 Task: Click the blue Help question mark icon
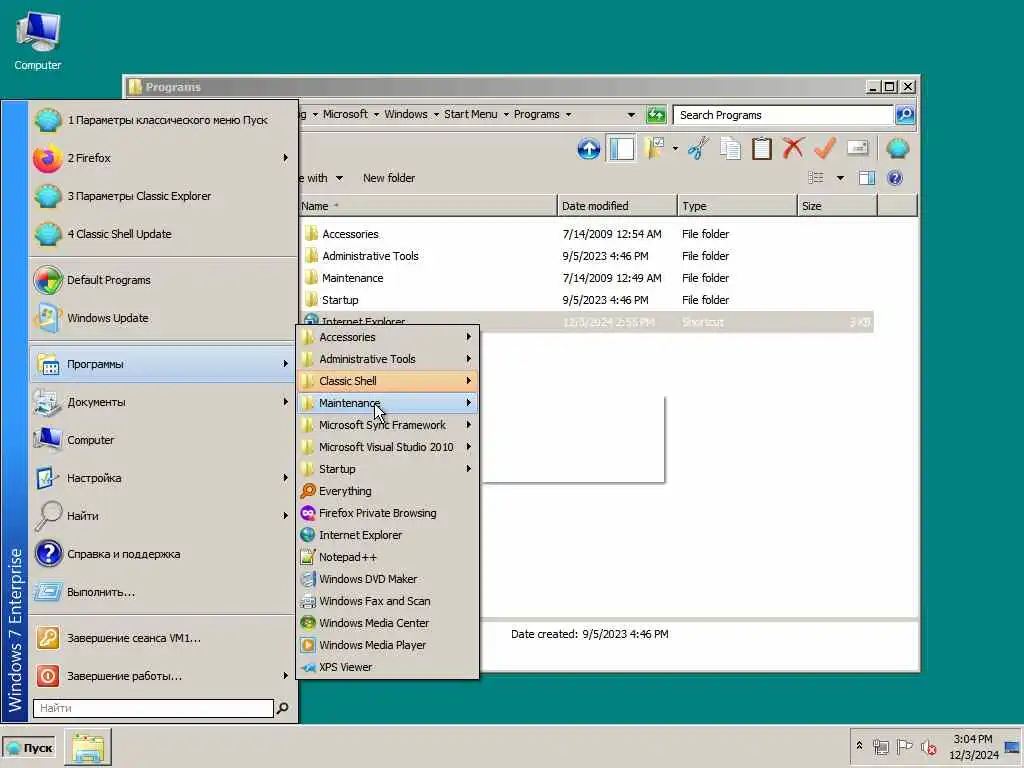tap(895, 178)
